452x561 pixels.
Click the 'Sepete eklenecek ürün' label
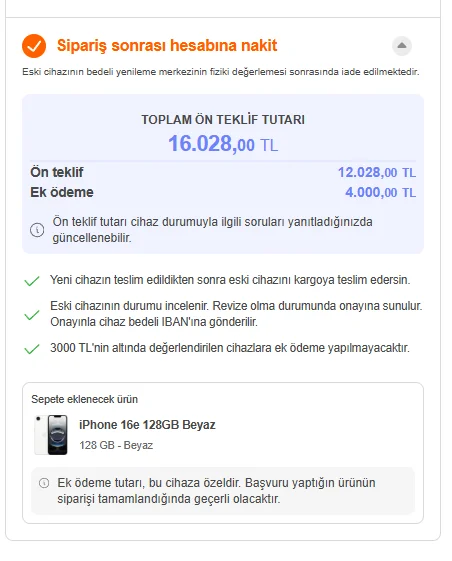(x=84, y=399)
